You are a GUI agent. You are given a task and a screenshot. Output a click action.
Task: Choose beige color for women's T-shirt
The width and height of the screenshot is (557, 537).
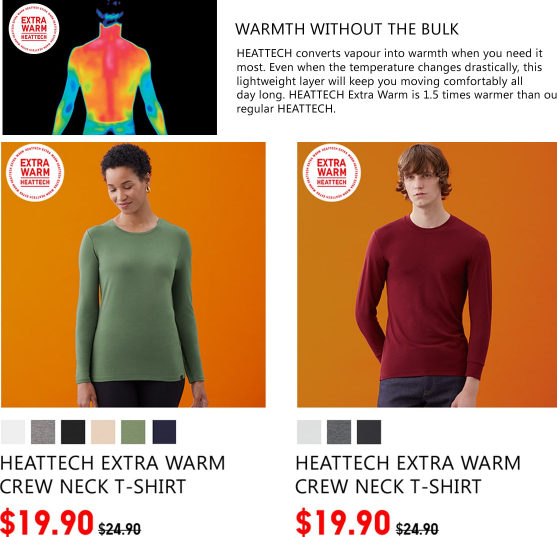coord(103,432)
